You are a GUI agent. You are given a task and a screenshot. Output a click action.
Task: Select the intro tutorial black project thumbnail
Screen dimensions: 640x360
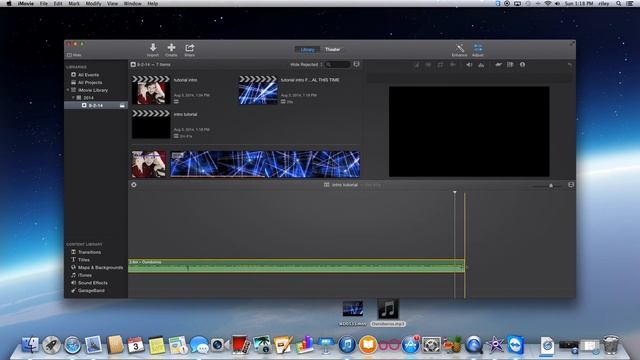pos(151,124)
